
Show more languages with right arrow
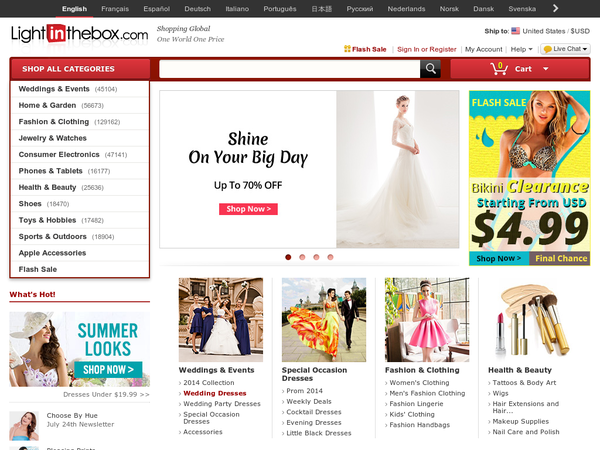[x=555, y=8]
